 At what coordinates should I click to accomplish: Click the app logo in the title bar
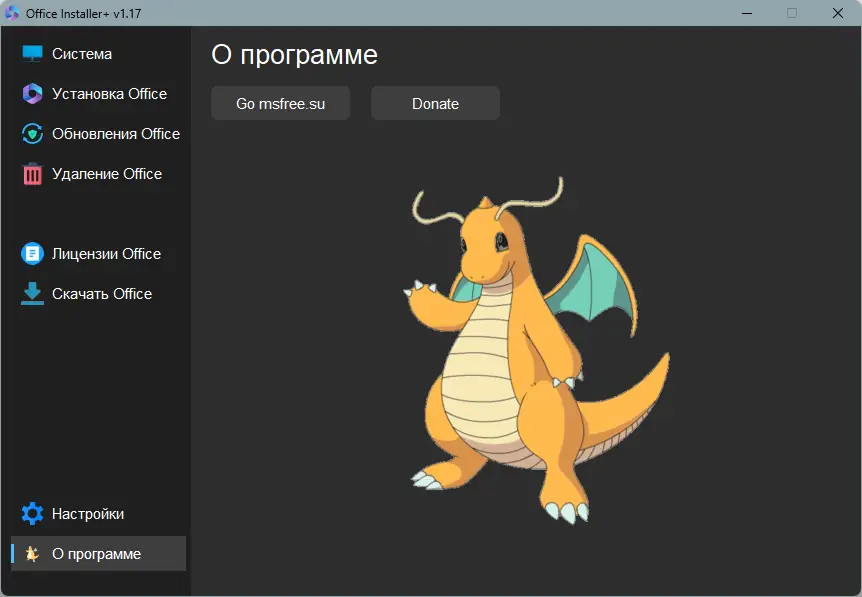coord(12,13)
